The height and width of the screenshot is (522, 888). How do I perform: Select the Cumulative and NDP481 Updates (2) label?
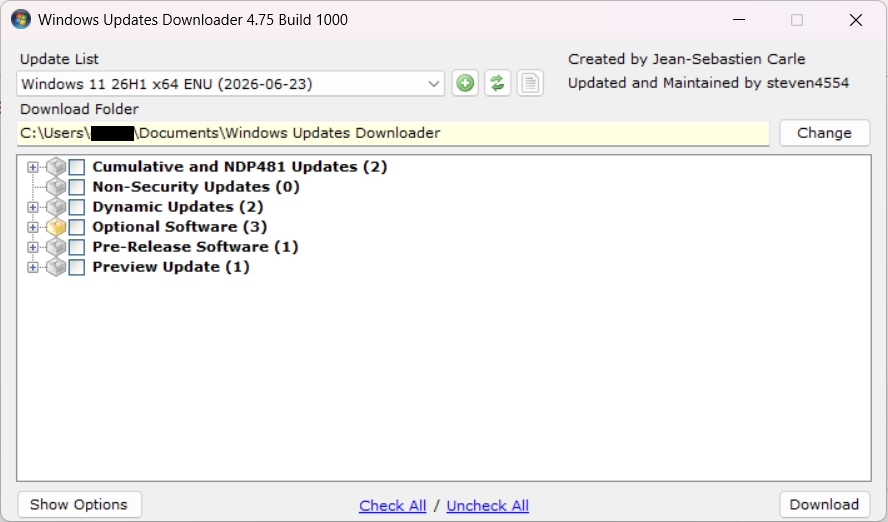click(240, 167)
